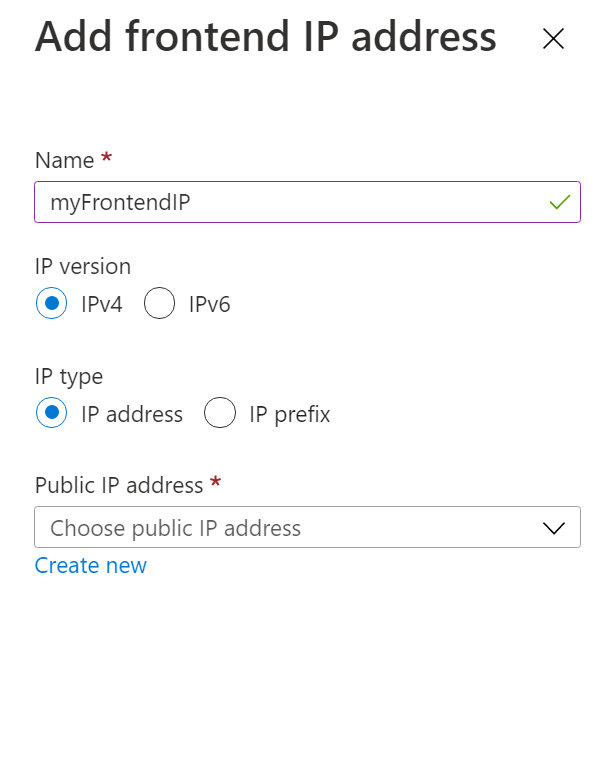Click the IPv6 label text
This screenshot has height=782, width=612.
(x=210, y=304)
